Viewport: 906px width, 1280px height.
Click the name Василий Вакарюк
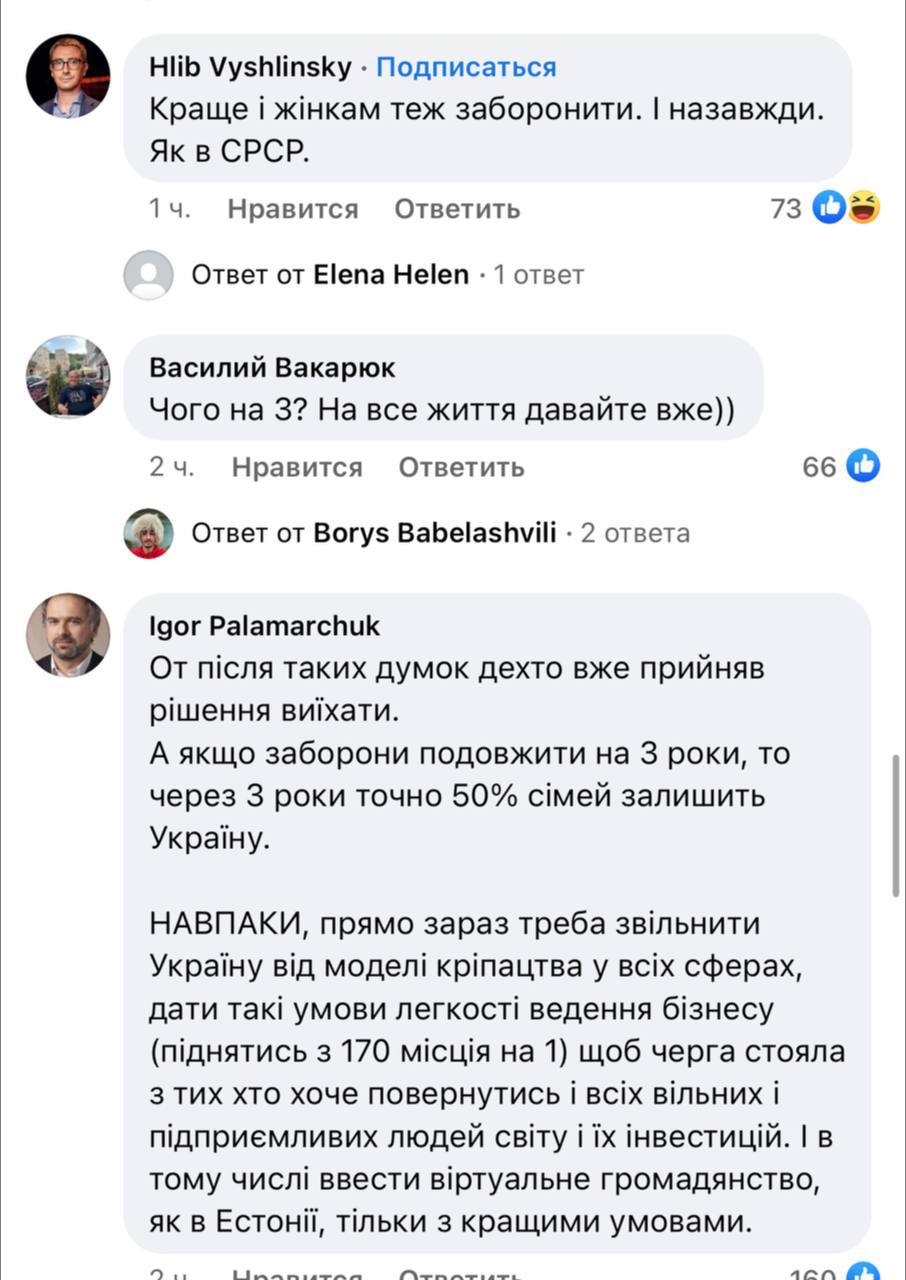[272, 368]
